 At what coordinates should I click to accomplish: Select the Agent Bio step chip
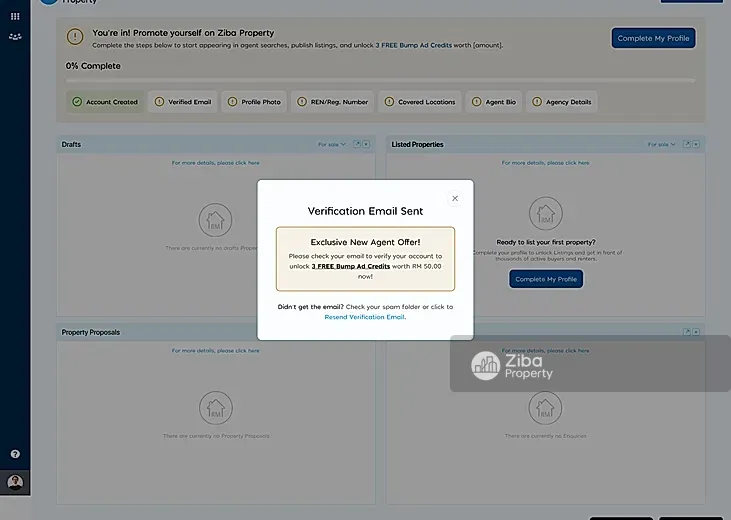pos(494,102)
